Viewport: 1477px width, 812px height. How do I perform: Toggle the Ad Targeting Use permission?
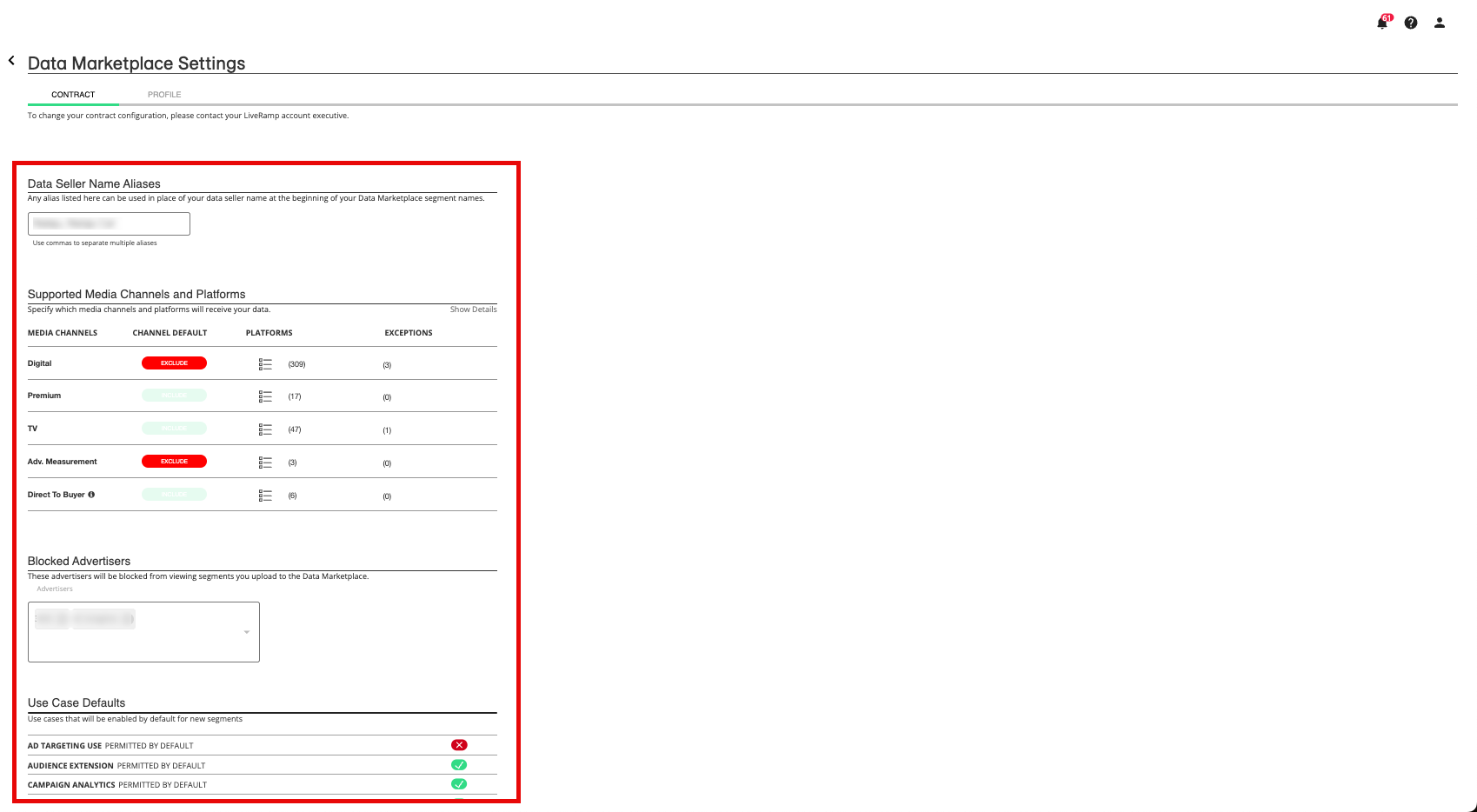459,745
